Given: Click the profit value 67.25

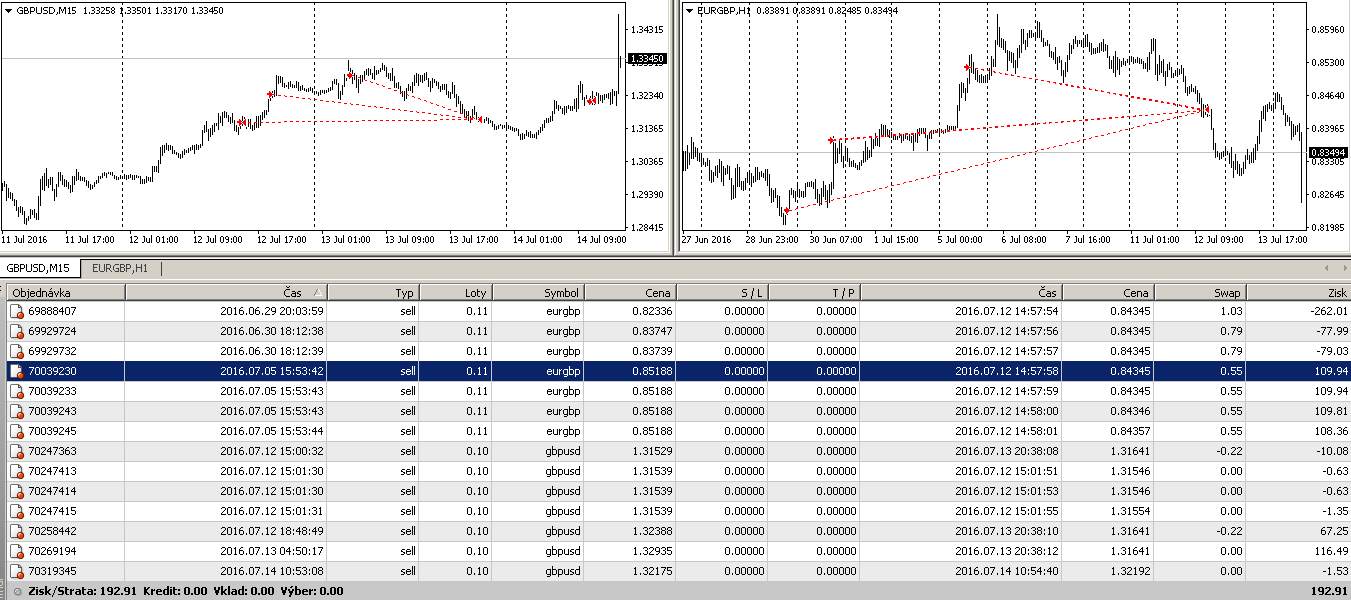Looking at the screenshot, I should tap(1334, 531).
